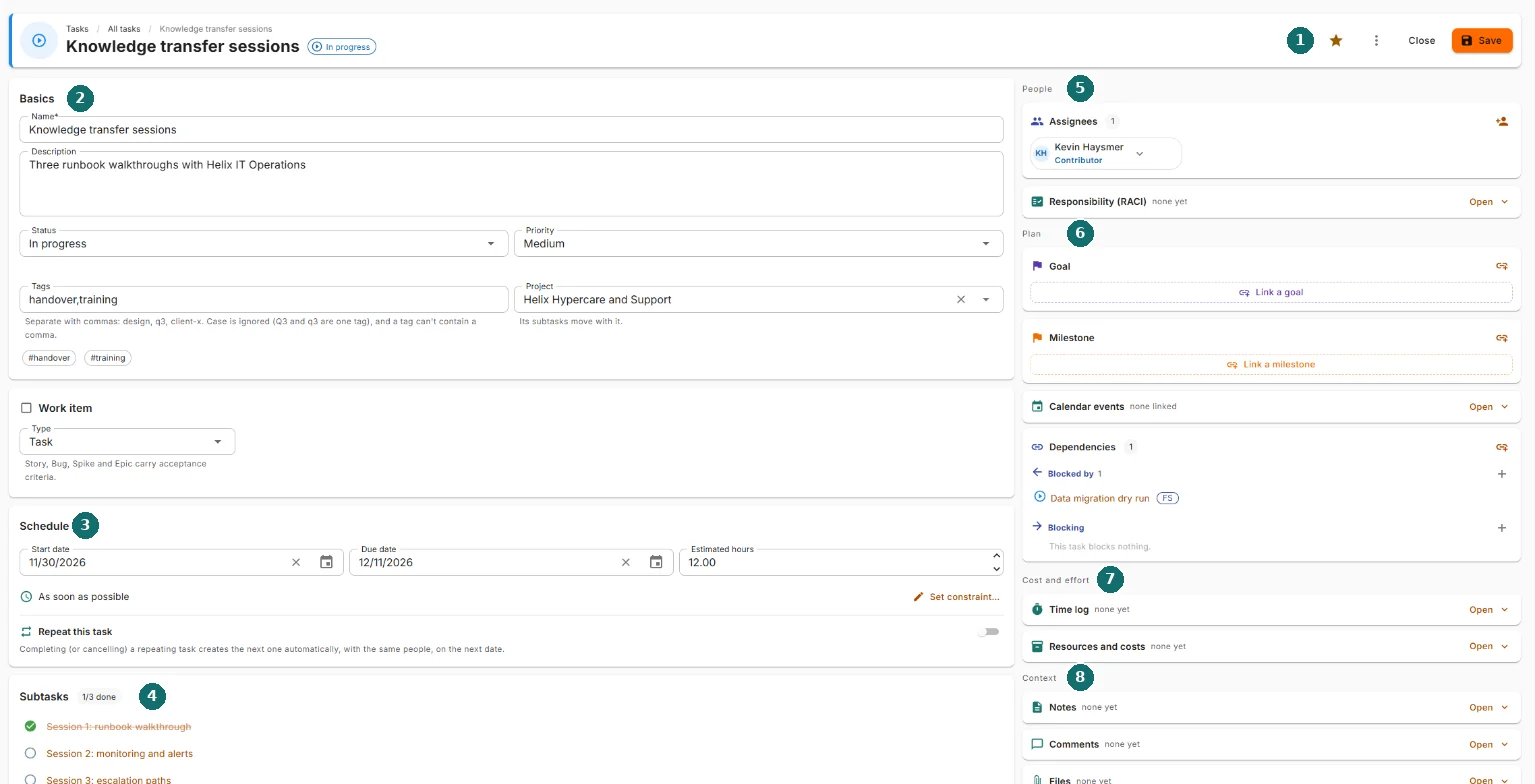Expand the Notes section

click(x=1488, y=707)
